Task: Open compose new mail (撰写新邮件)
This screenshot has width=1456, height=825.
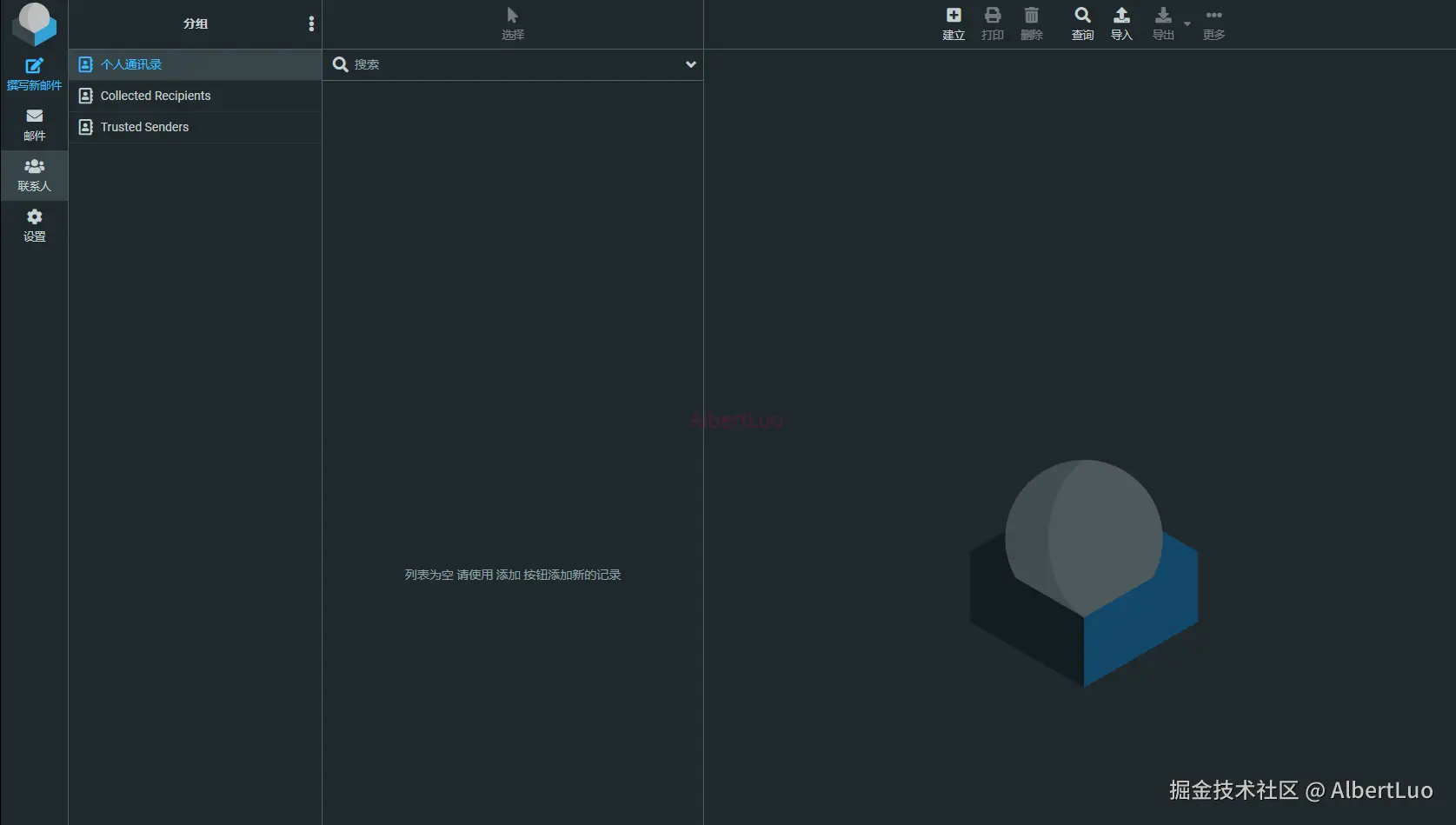Action: pos(34,75)
